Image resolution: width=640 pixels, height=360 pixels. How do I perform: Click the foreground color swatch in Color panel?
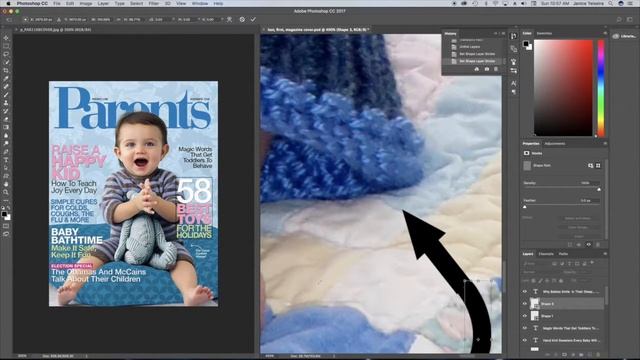[526, 43]
